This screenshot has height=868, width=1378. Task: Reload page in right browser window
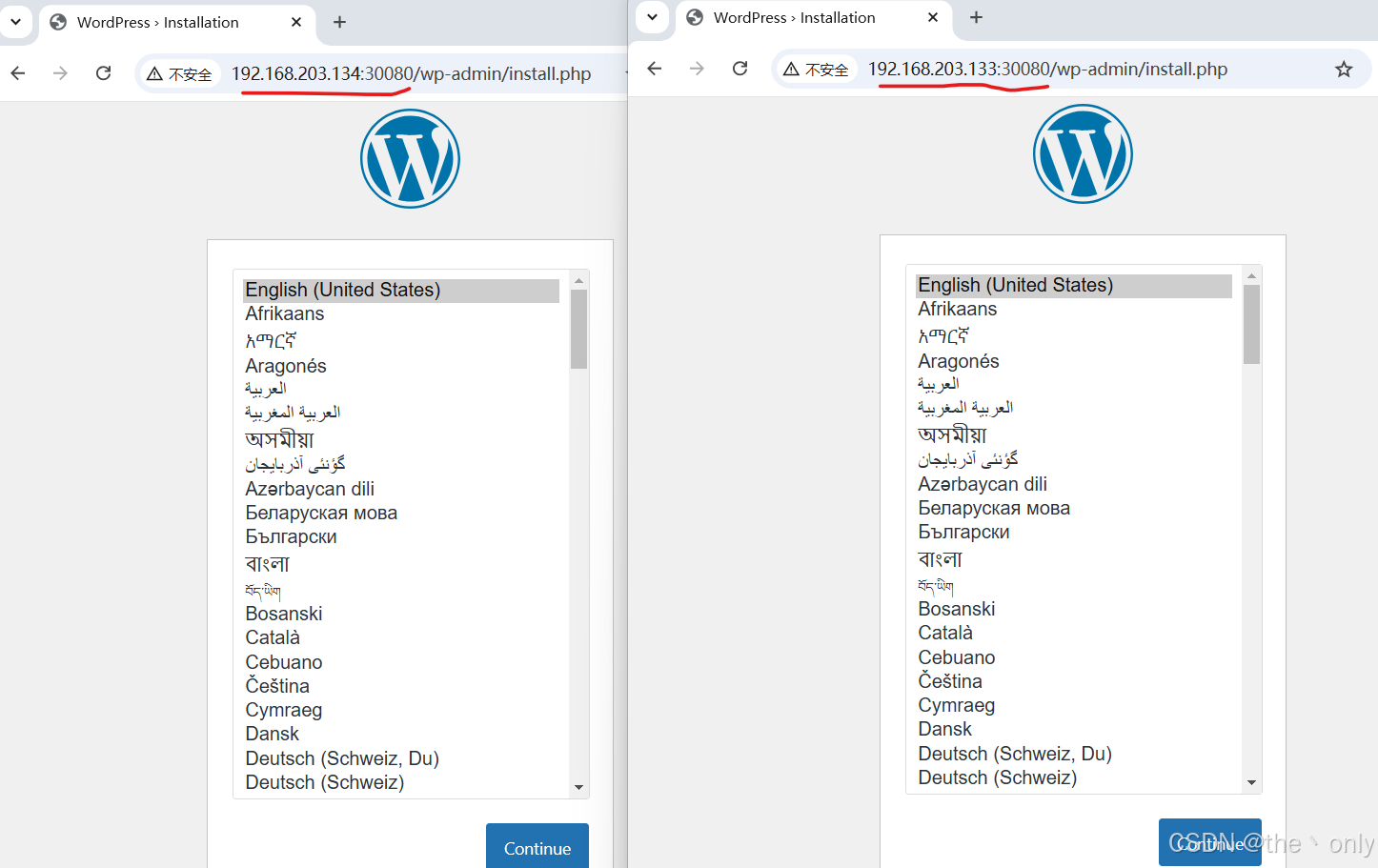pos(740,69)
